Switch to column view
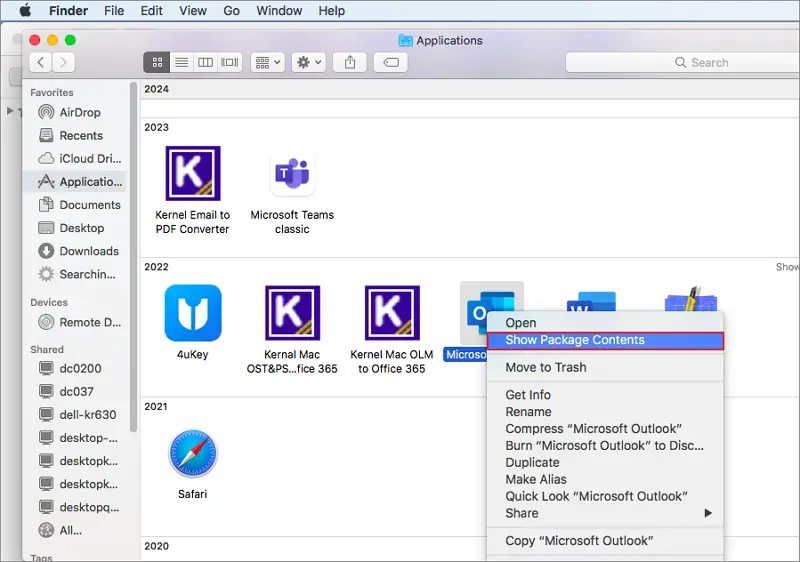Viewport: 800px width, 562px height. pyautogui.click(x=205, y=62)
